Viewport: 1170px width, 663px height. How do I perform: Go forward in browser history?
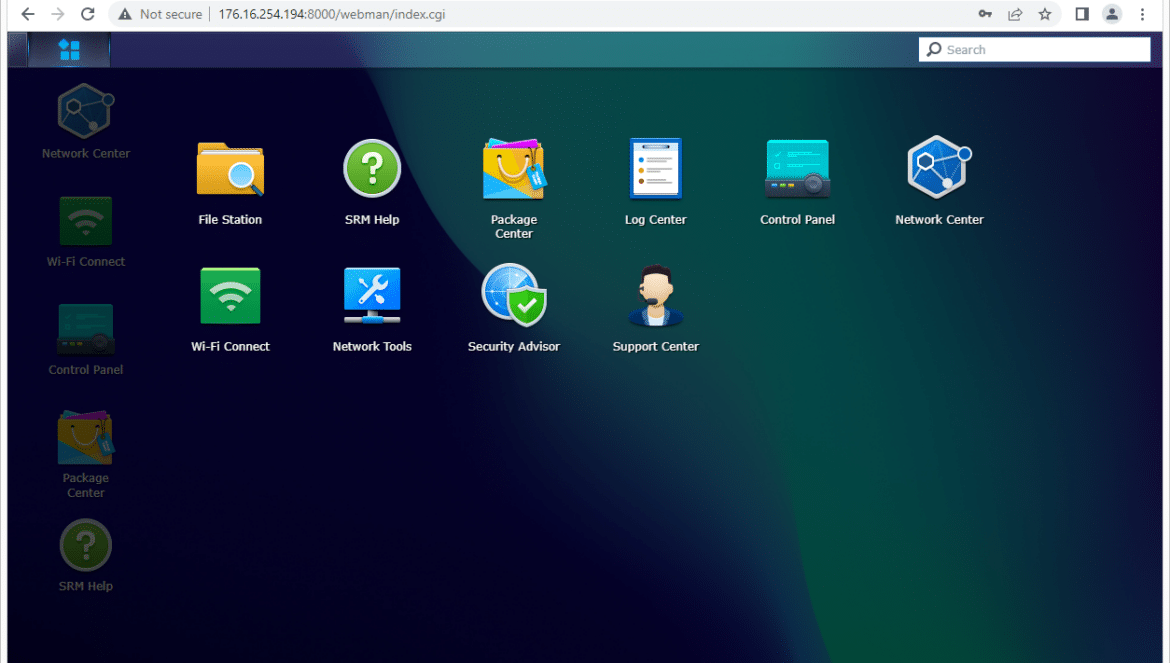click(x=57, y=14)
